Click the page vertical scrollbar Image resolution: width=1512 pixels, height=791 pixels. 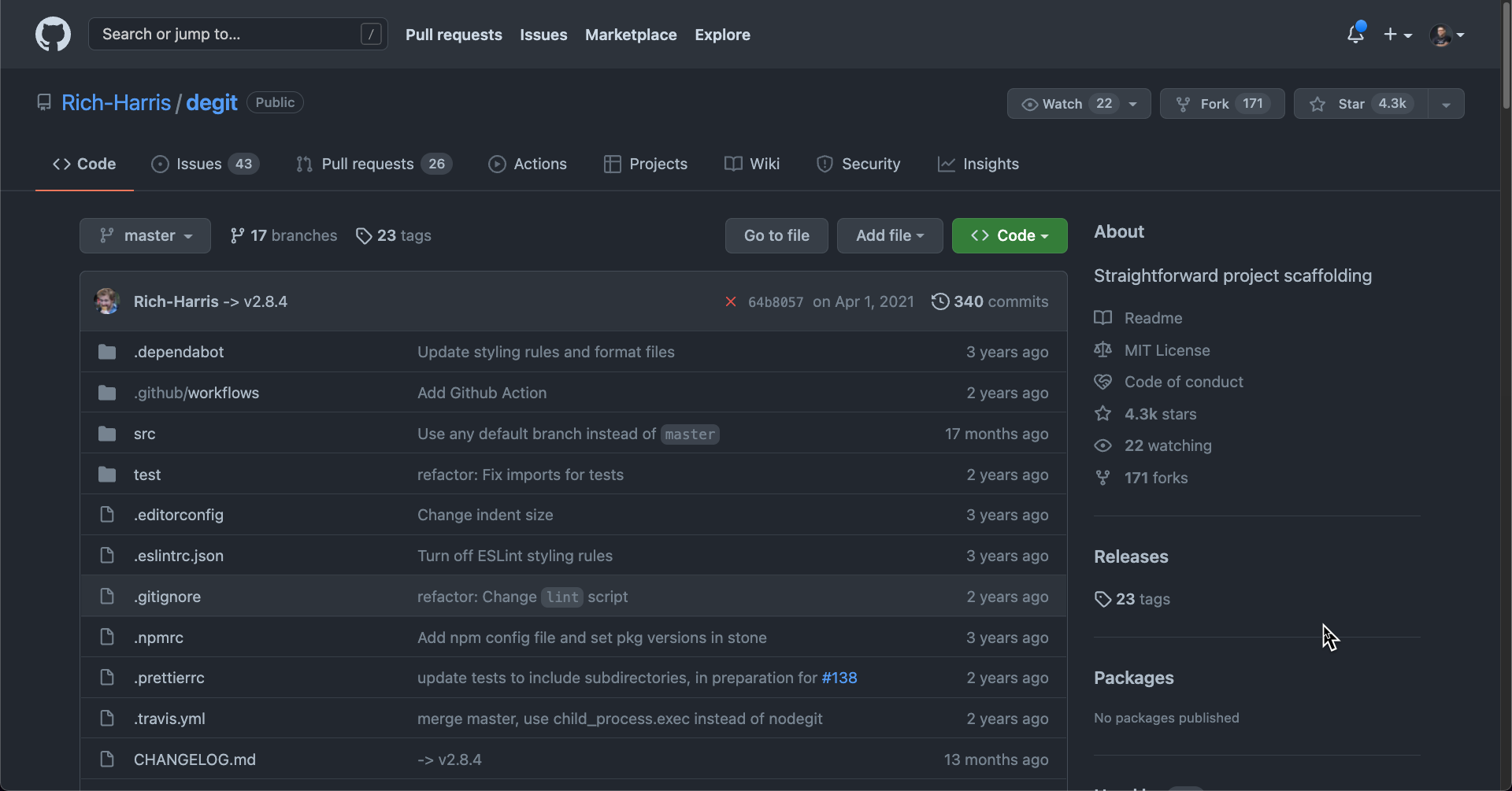click(1506, 57)
